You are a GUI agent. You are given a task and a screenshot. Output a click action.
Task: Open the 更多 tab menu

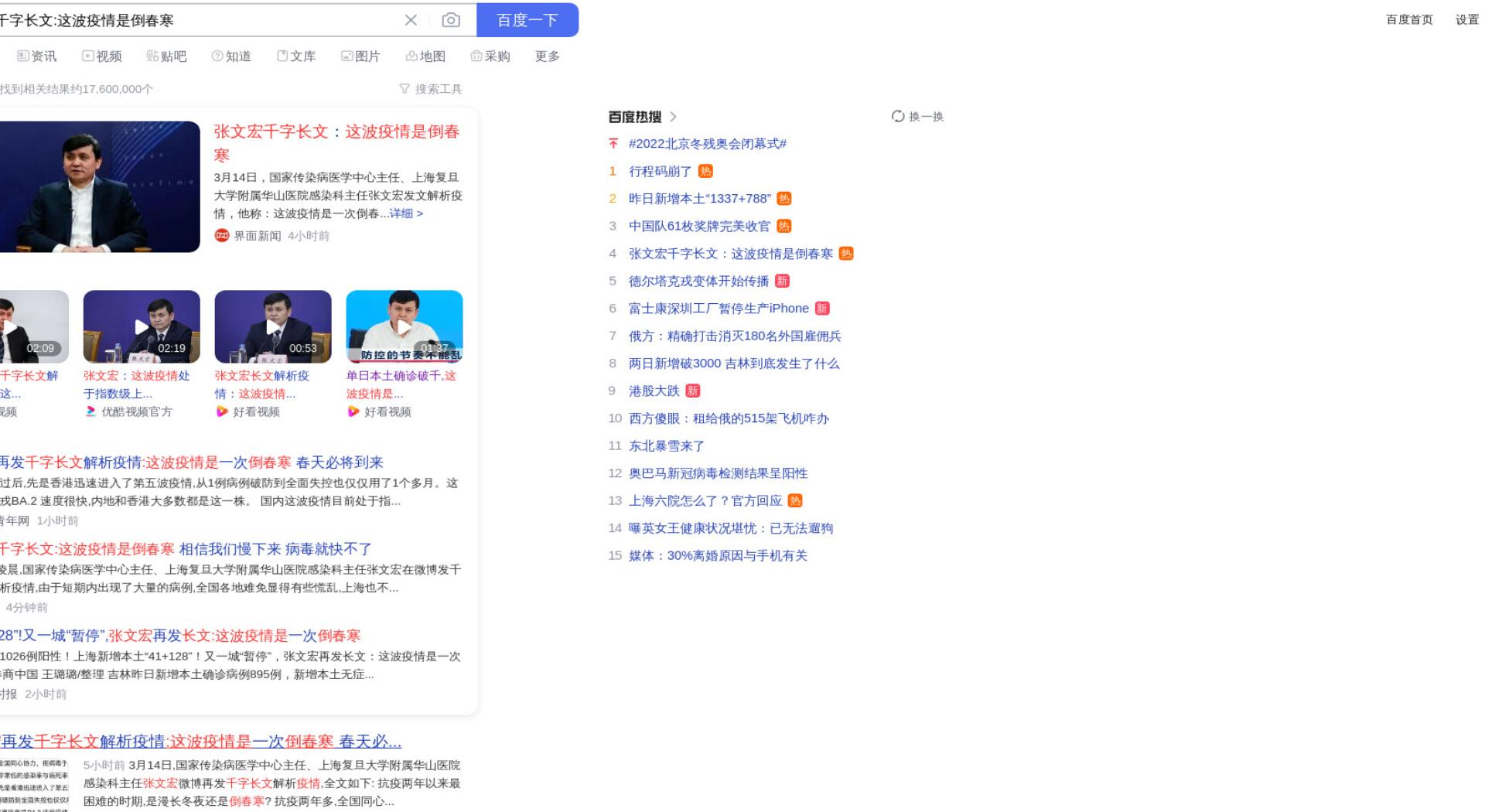pyautogui.click(x=548, y=56)
